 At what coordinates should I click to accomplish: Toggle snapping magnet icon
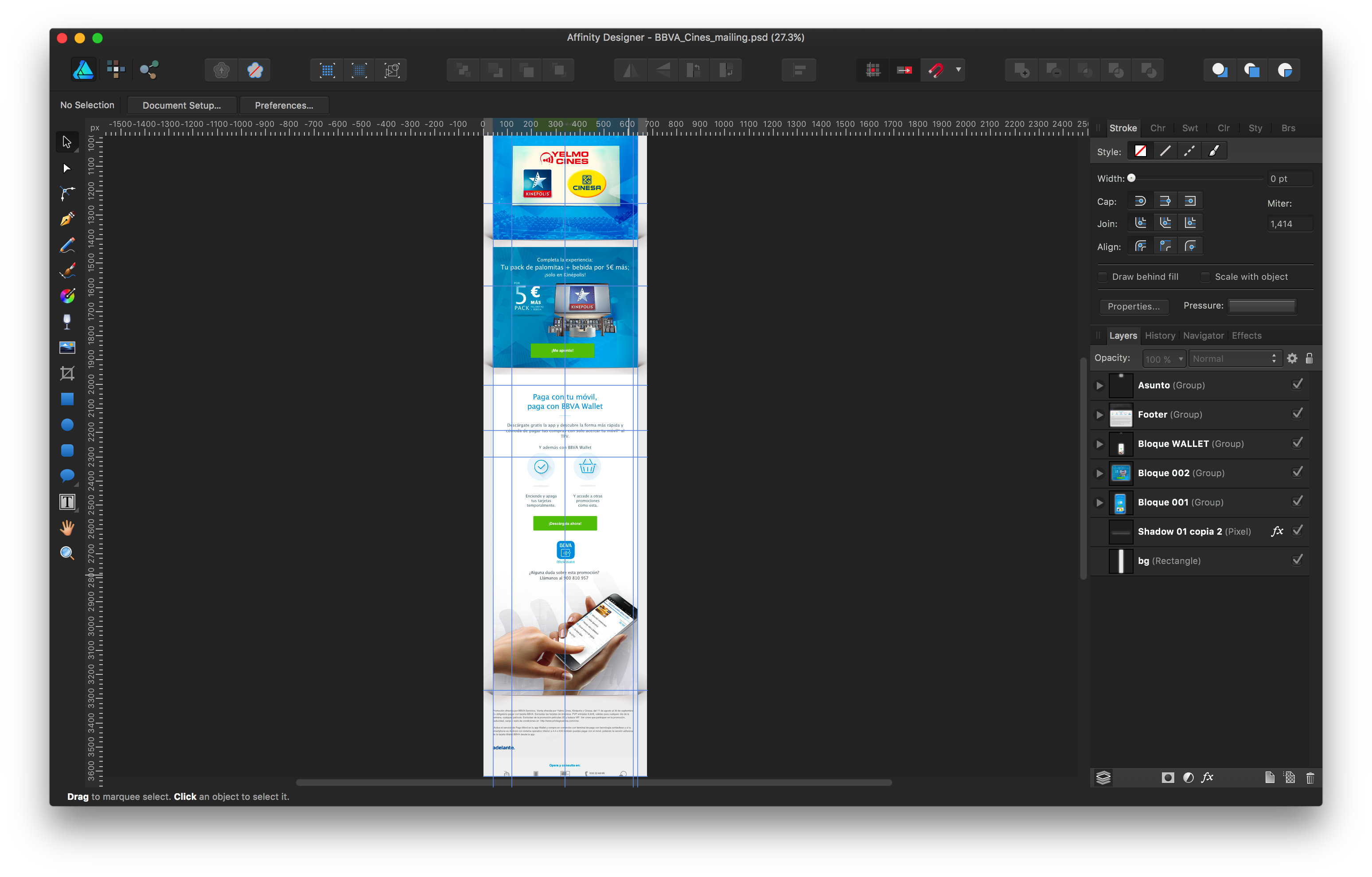click(935, 70)
